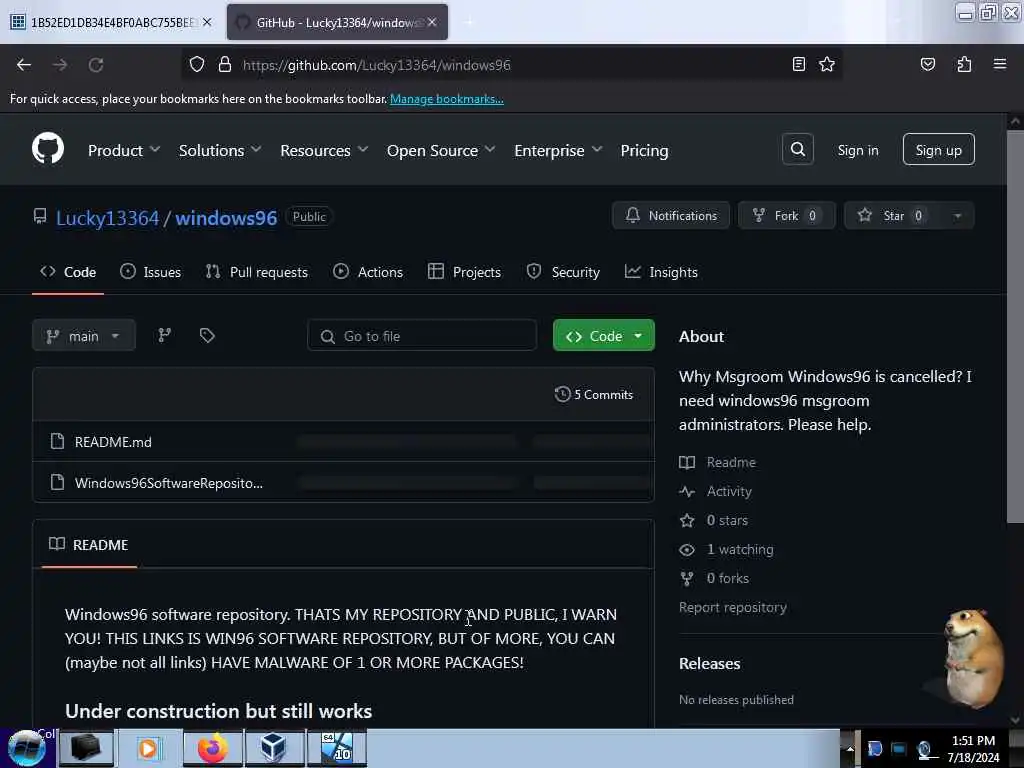Open the Windows Start orb

[x=27, y=748]
